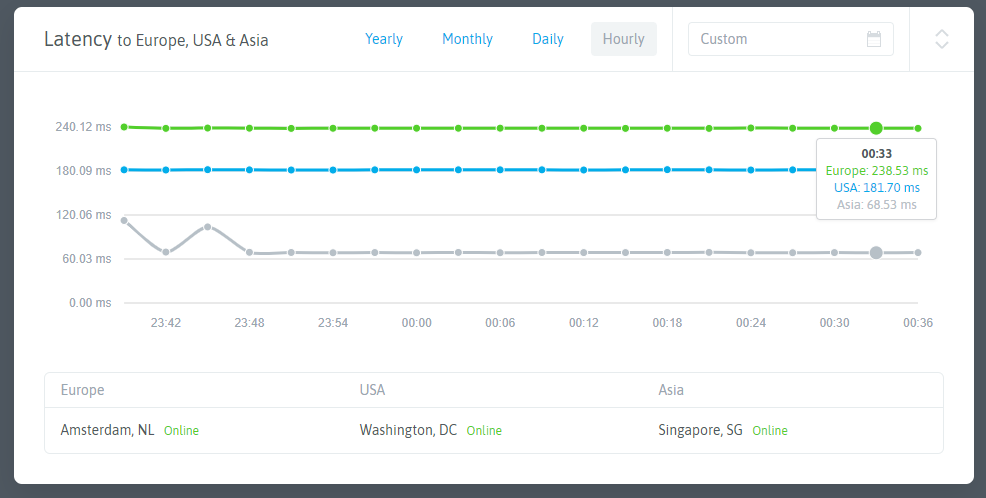Click the Online status next to Singapore
The width and height of the screenshot is (986, 498).
tap(770, 431)
